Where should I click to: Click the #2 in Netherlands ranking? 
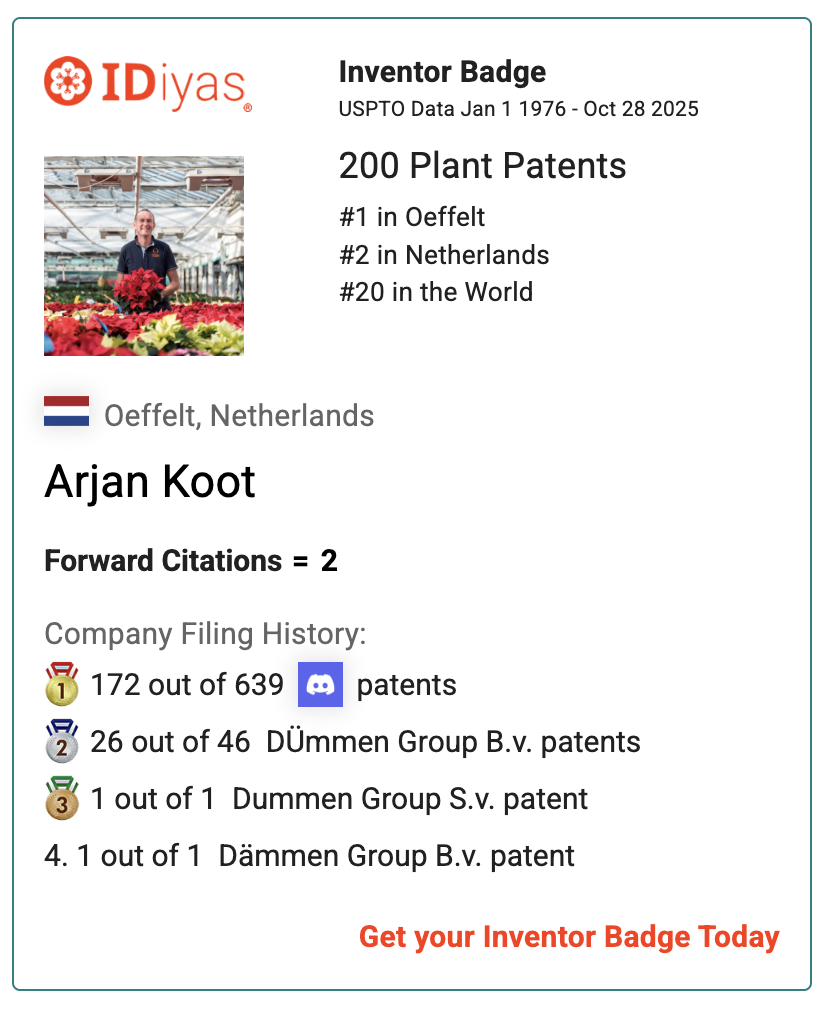coord(444,255)
